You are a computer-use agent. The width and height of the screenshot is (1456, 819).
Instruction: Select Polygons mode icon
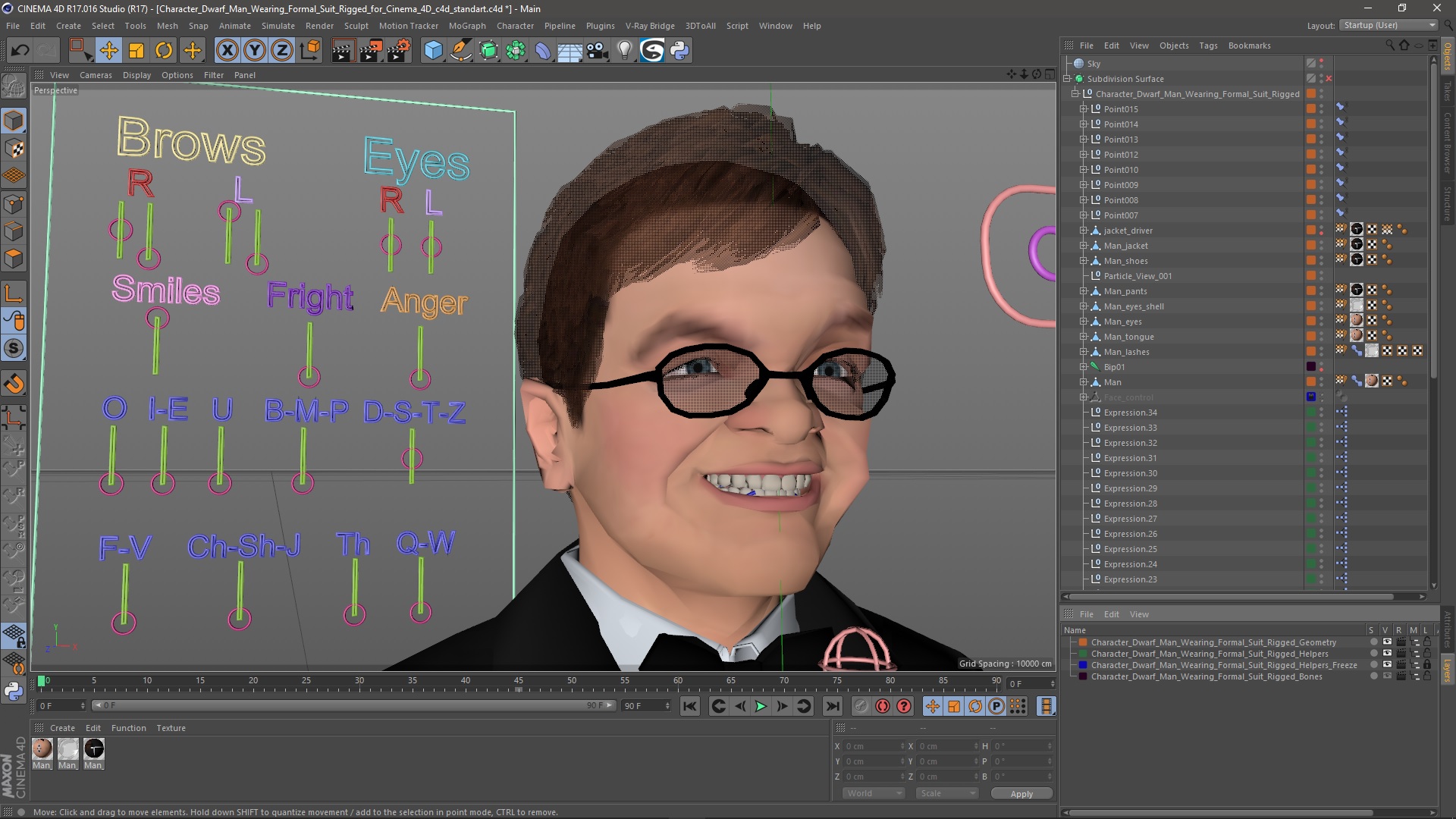pos(14,259)
